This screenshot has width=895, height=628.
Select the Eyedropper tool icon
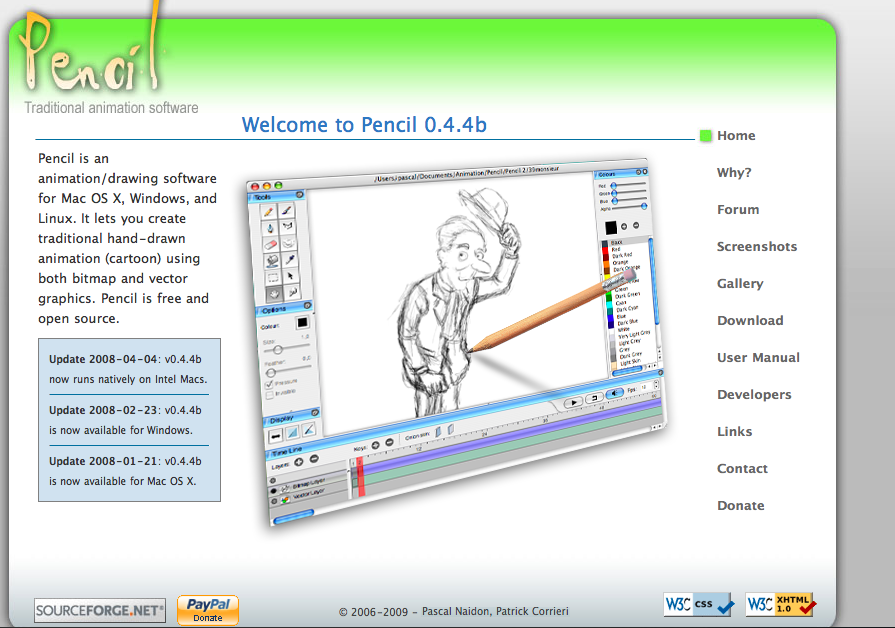point(291,259)
